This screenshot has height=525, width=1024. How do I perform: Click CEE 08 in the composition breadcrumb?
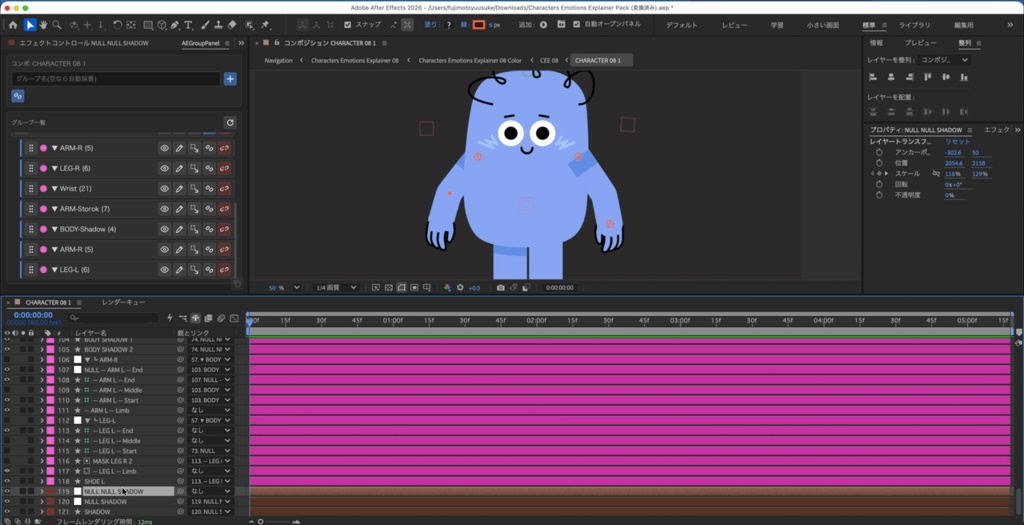549,60
